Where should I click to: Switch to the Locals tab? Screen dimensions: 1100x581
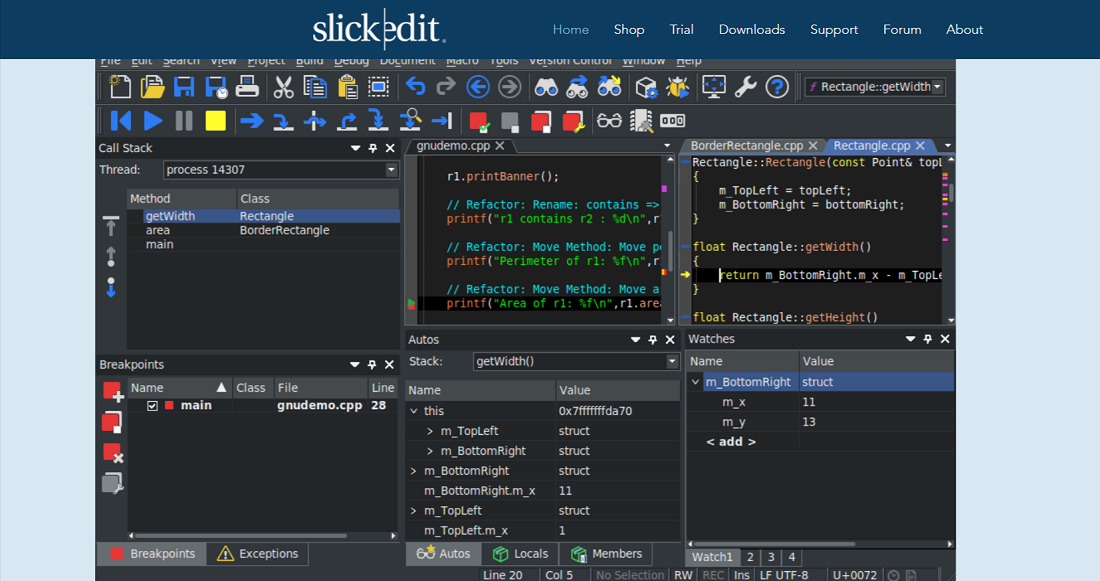[521, 554]
